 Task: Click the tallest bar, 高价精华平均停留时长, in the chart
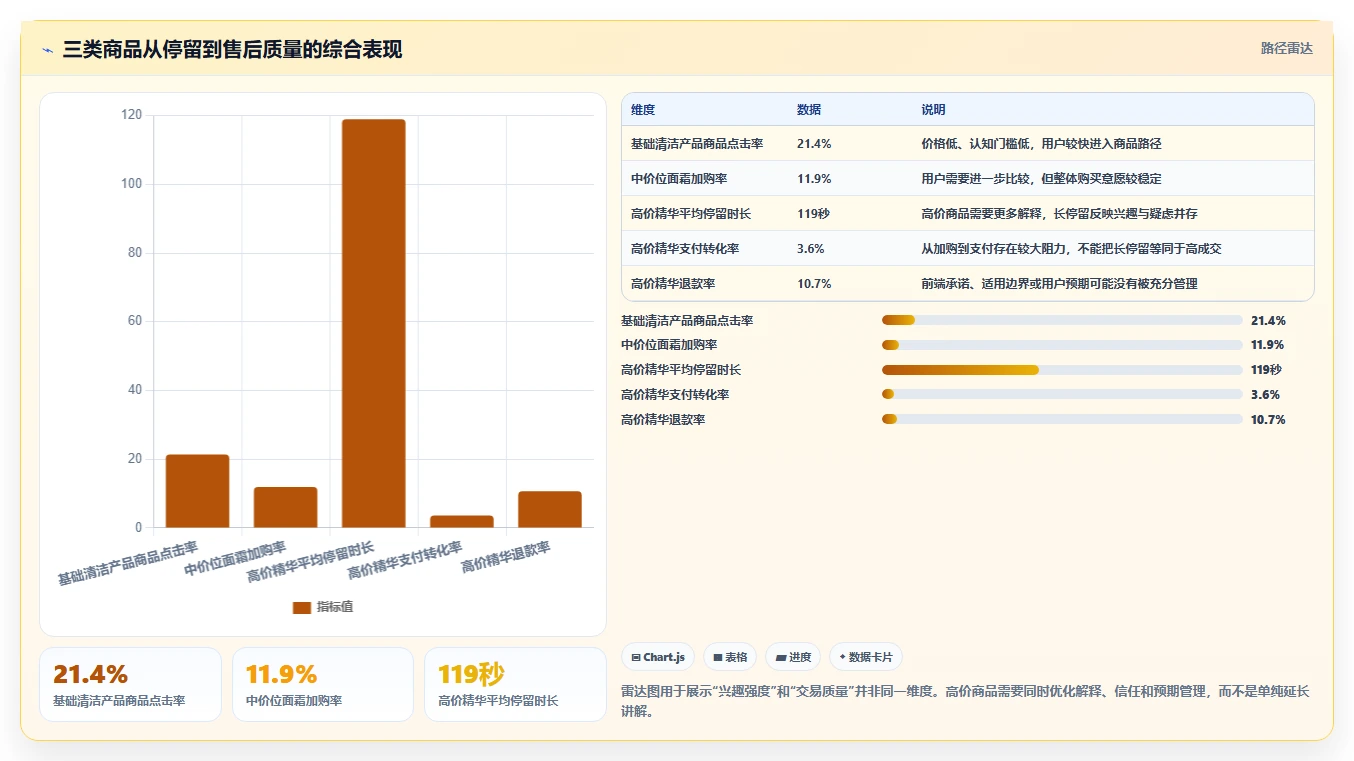click(x=373, y=323)
